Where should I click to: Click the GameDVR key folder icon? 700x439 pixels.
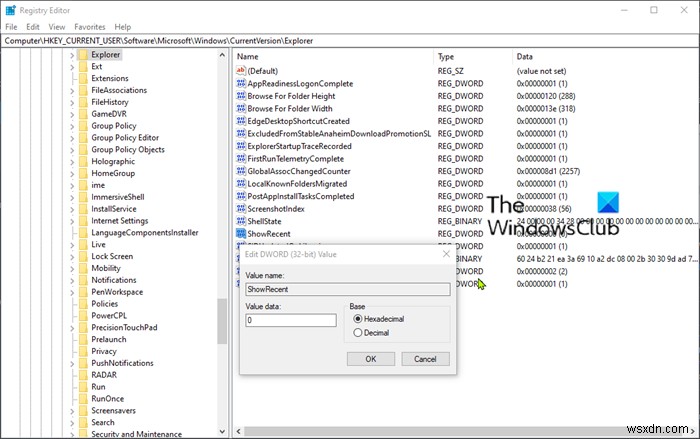(x=83, y=114)
